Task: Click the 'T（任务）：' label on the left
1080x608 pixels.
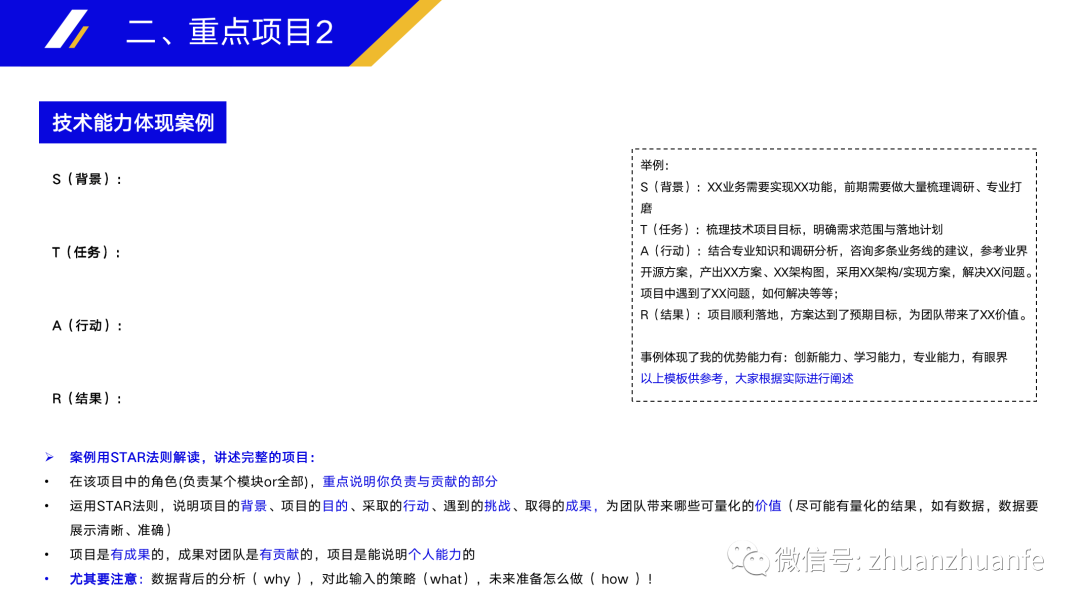Action: point(87,253)
